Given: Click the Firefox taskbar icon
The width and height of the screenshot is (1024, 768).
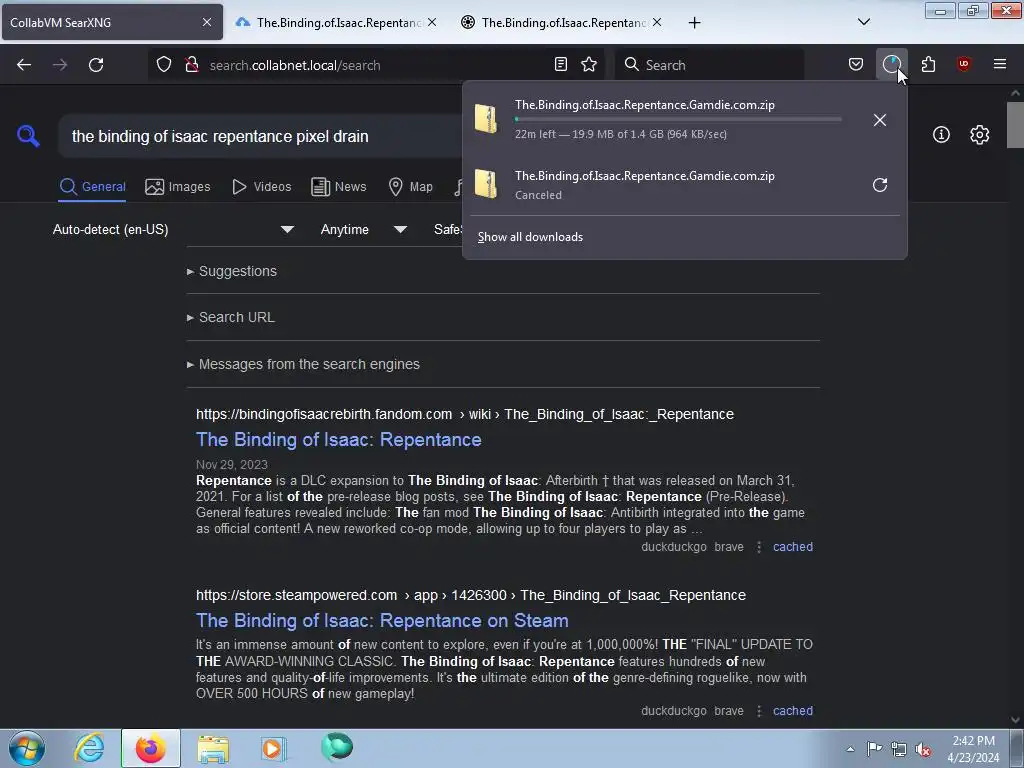Looking at the screenshot, I should (x=150, y=748).
